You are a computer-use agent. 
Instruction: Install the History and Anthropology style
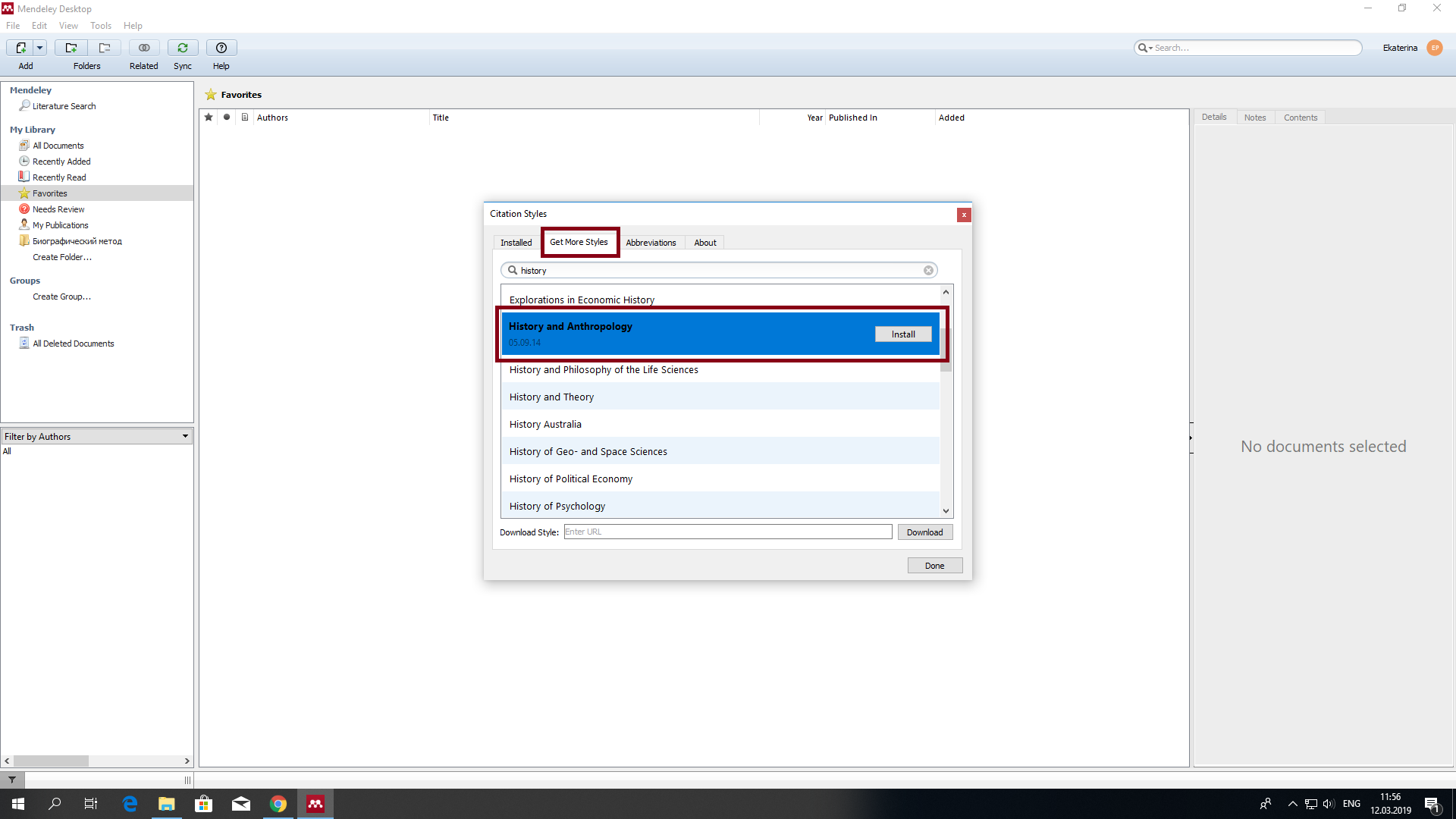click(903, 334)
